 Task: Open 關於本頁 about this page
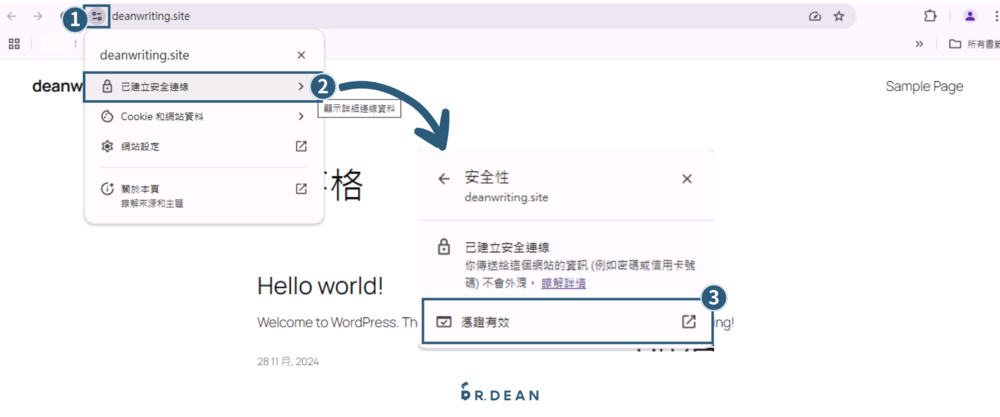pyautogui.click(x=203, y=195)
